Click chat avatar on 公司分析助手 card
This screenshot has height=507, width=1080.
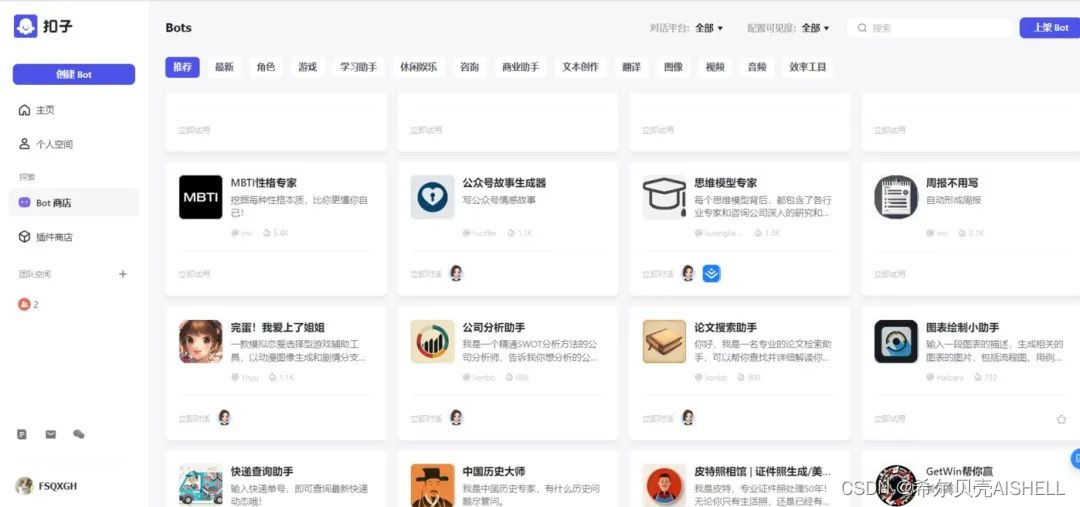tap(456, 417)
